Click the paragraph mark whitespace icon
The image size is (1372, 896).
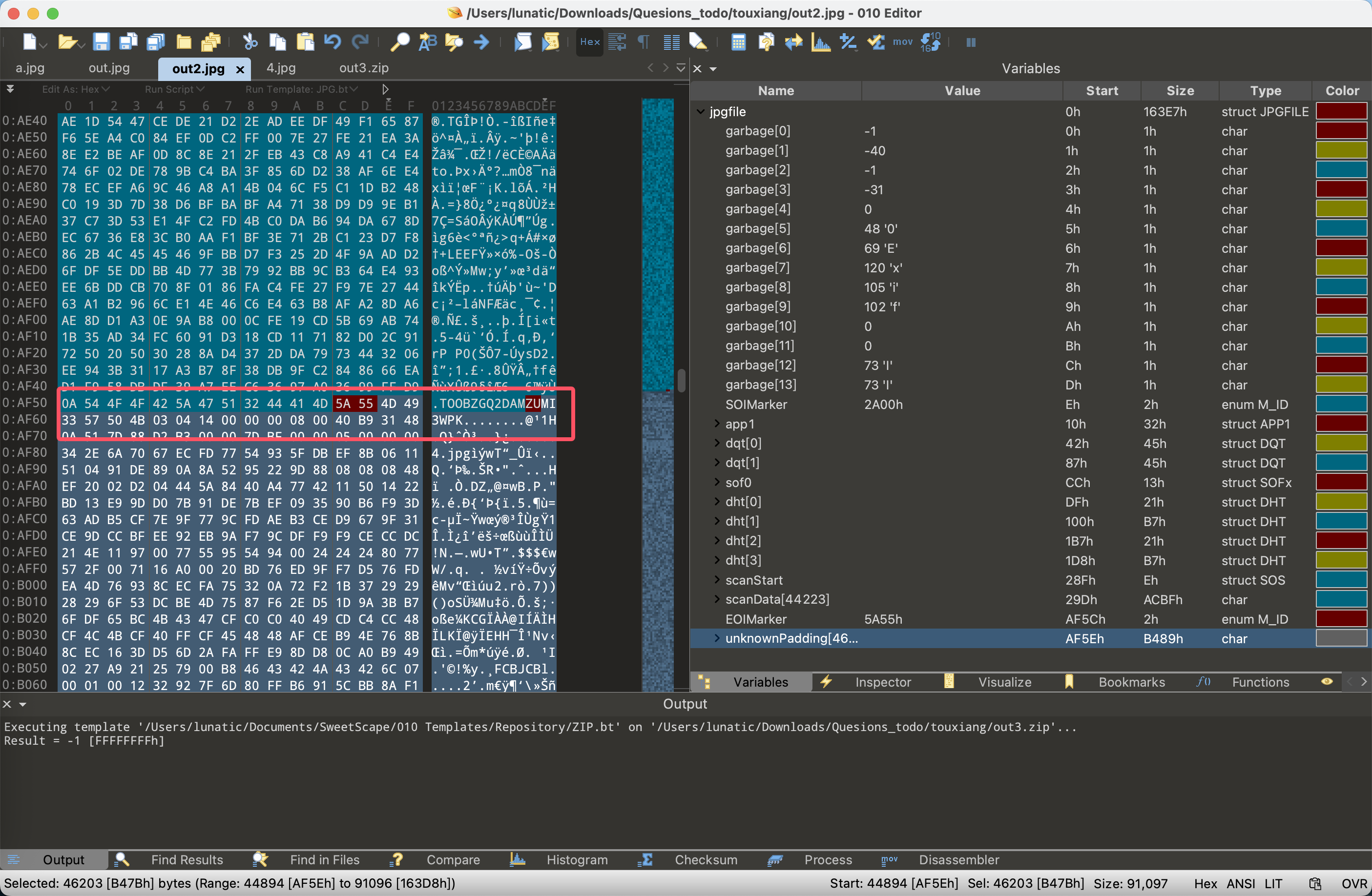click(x=644, y=41)
